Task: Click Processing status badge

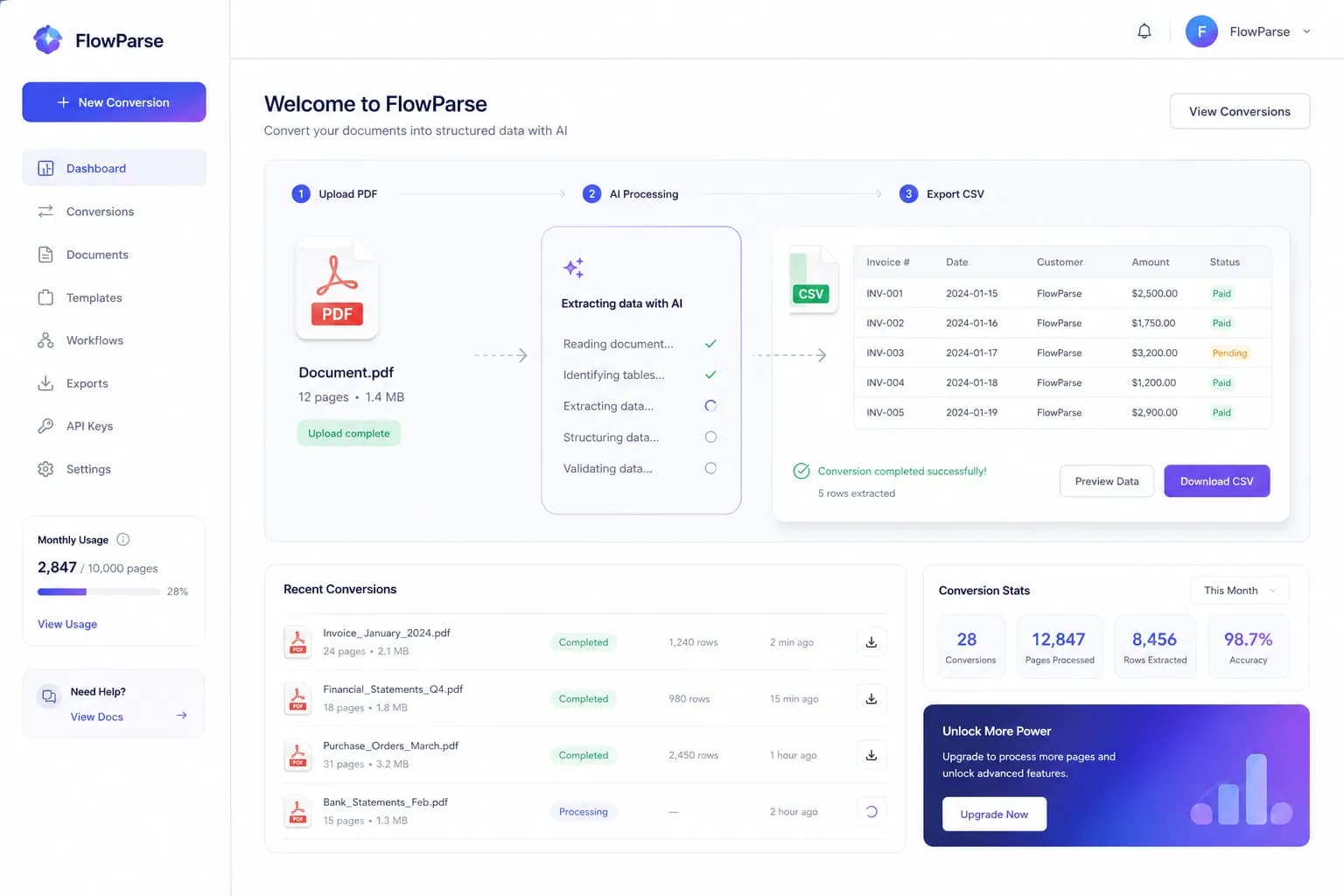Action: [x=583, y=812]
